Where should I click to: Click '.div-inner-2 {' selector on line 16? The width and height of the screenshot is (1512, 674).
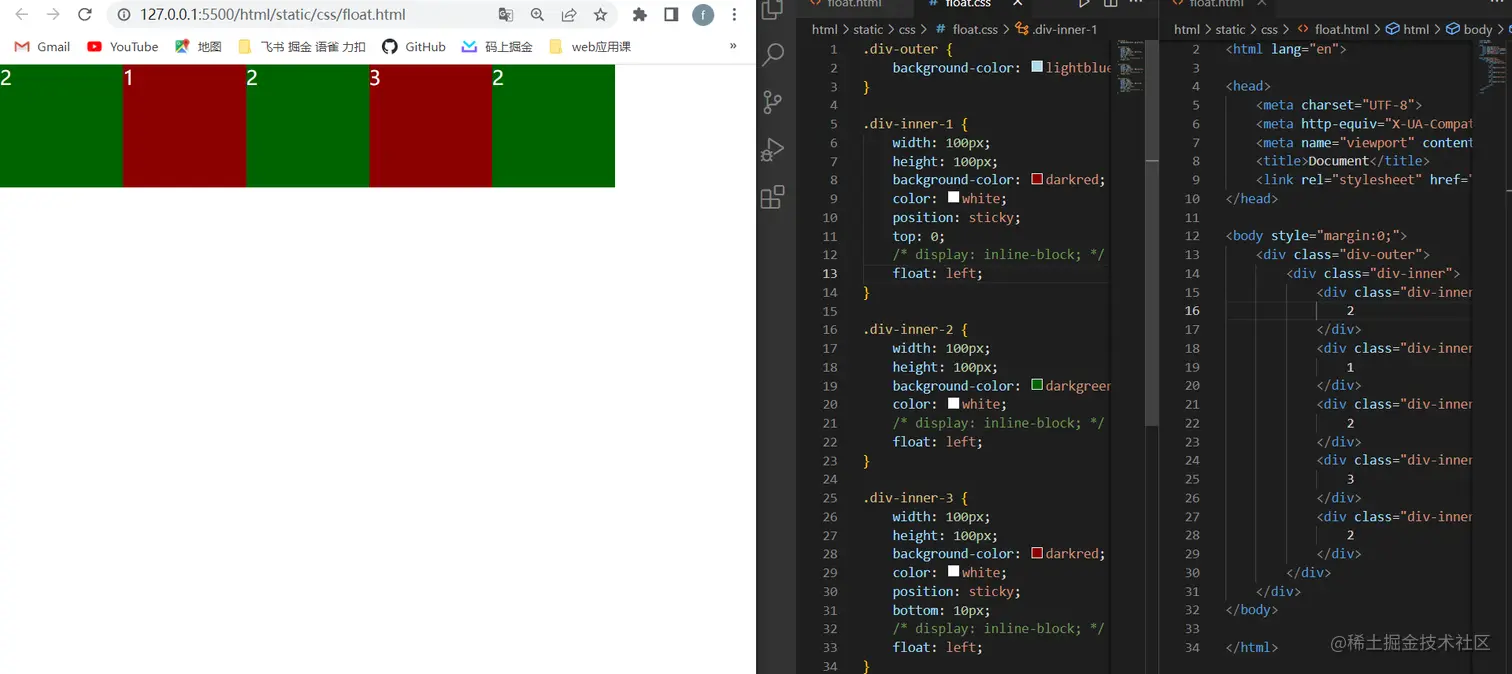point(916,329)
